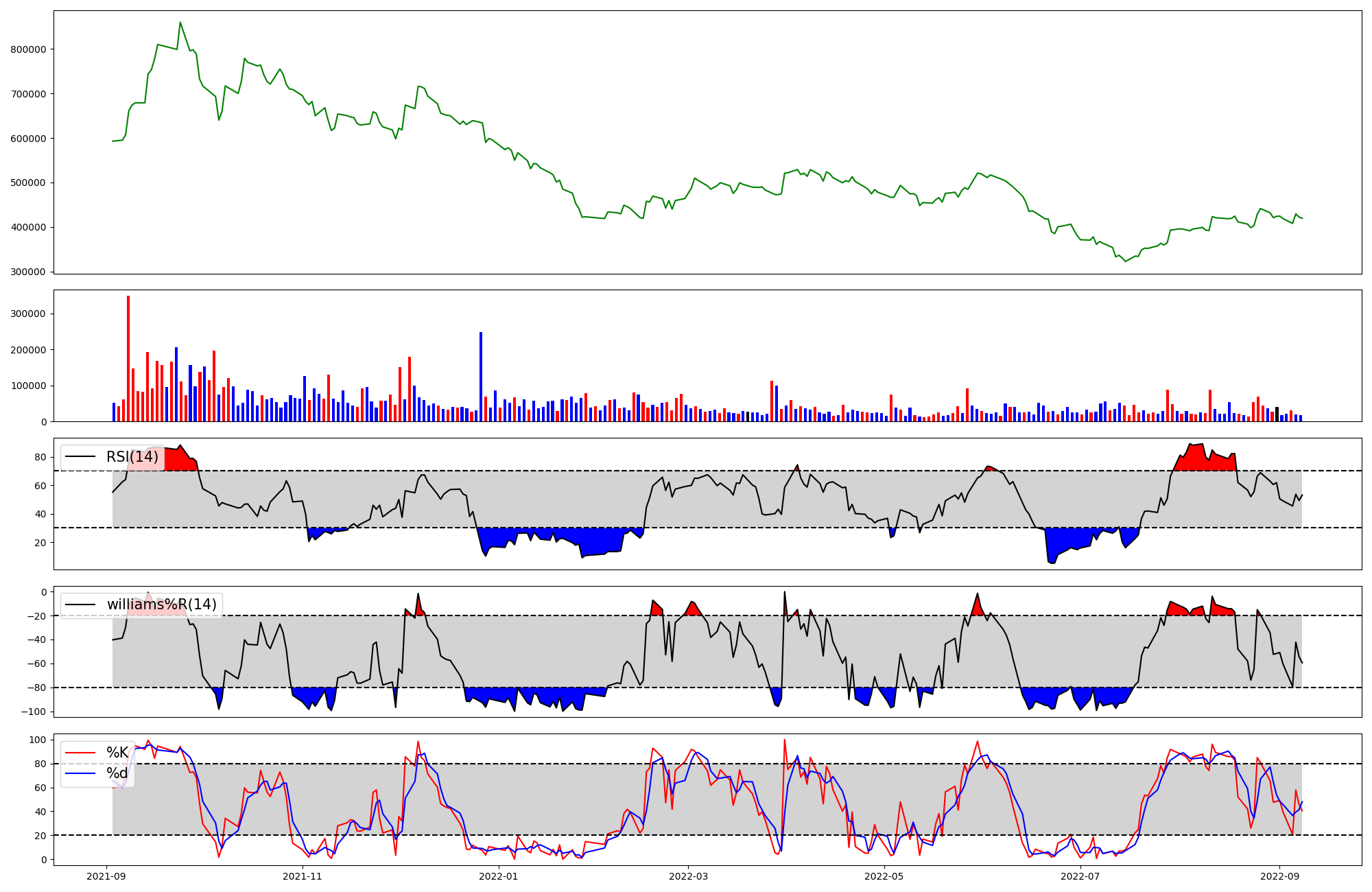The image size is (1372, 892).
Task: Click the -100 tick on Williams %R axis
Action: (34, 712)
